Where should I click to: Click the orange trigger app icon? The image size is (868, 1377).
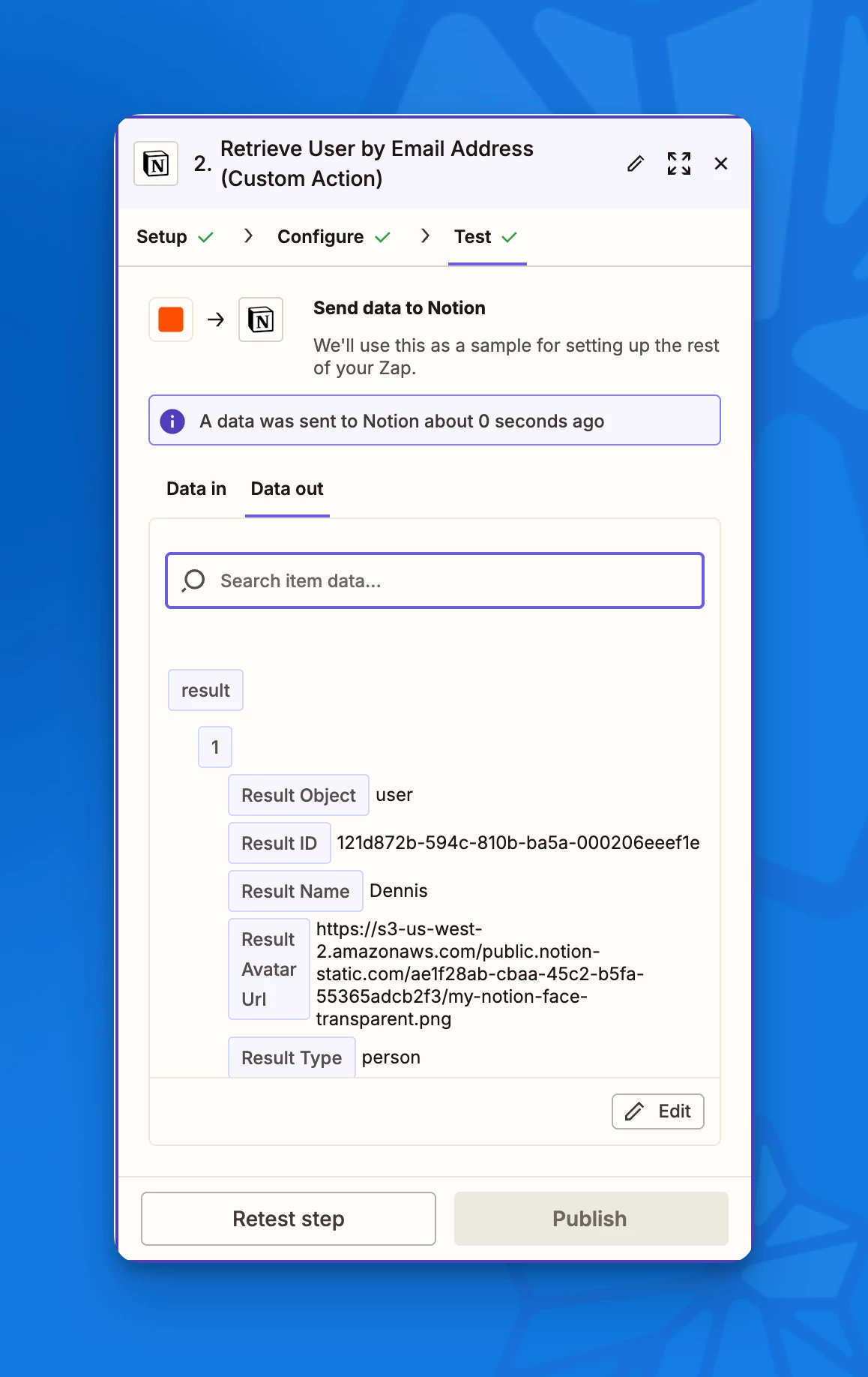coord(171,319)
